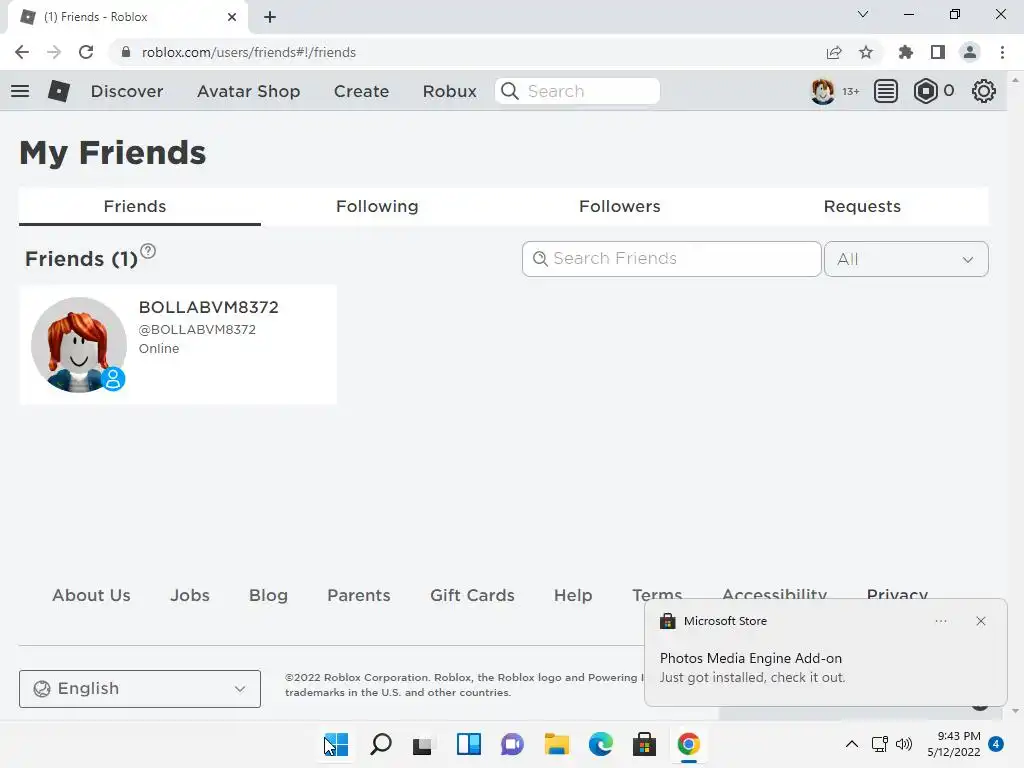Click the Search Friends input field
This screenshot has width=1024, height=768.
671,259
